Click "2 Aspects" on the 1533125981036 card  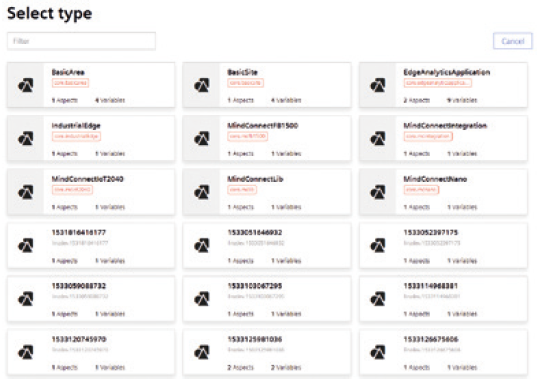tap(241, 368)
